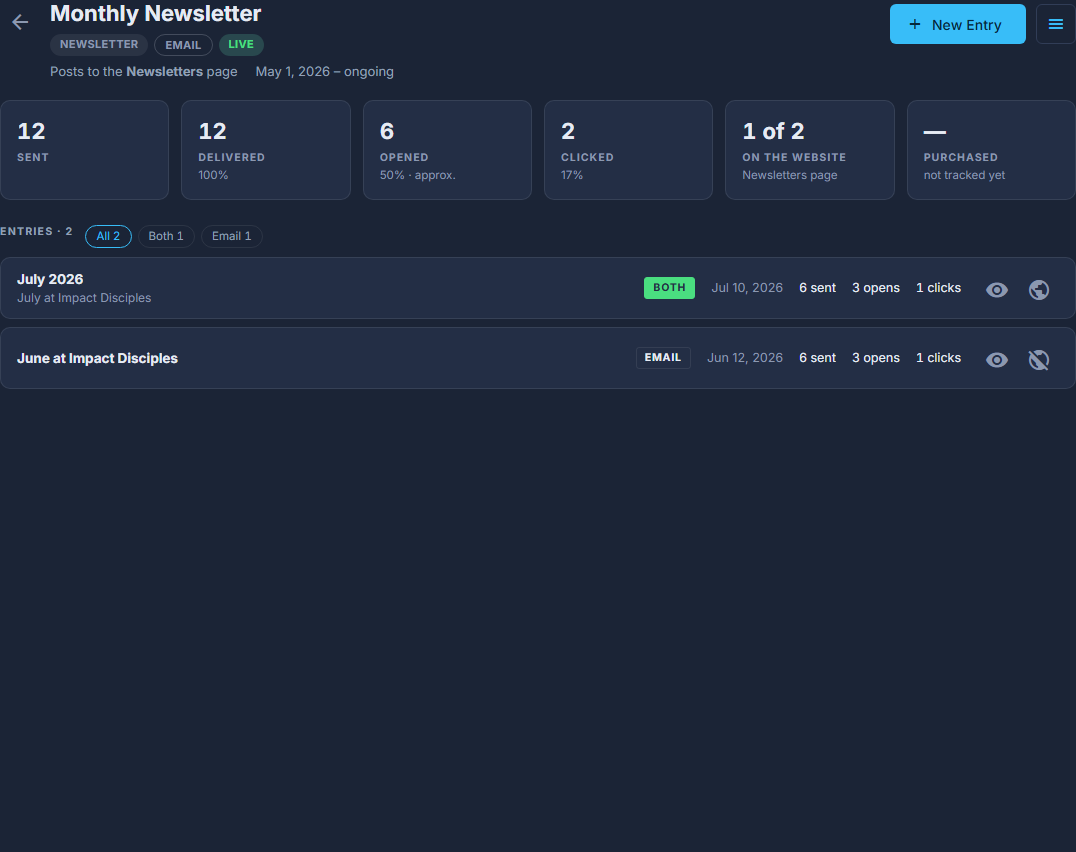
Task: Click the Jun 12, 2026 date
Action: [x=745, y=358]
